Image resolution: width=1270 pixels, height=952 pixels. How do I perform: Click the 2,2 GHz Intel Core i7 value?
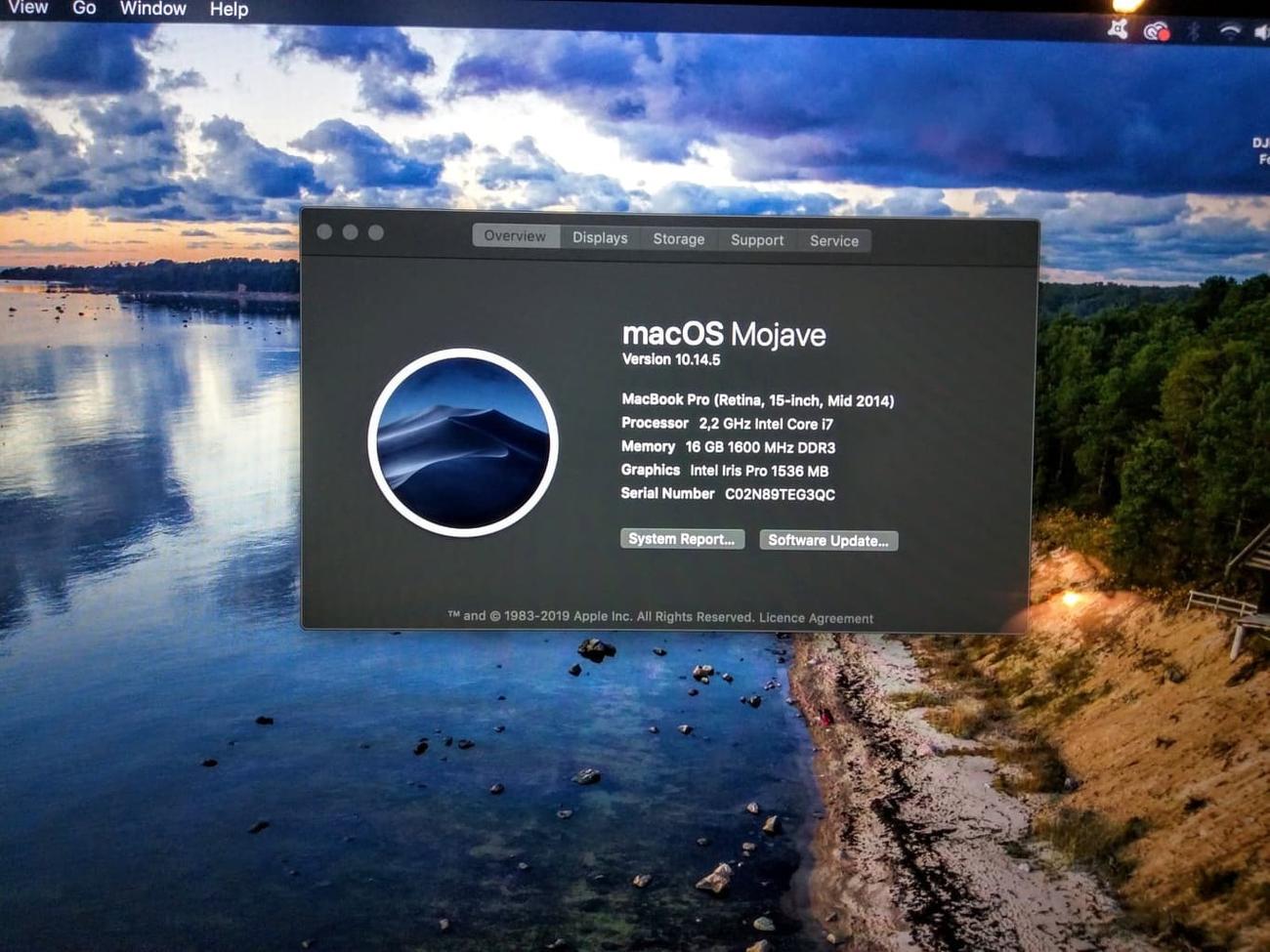(766, 424)
